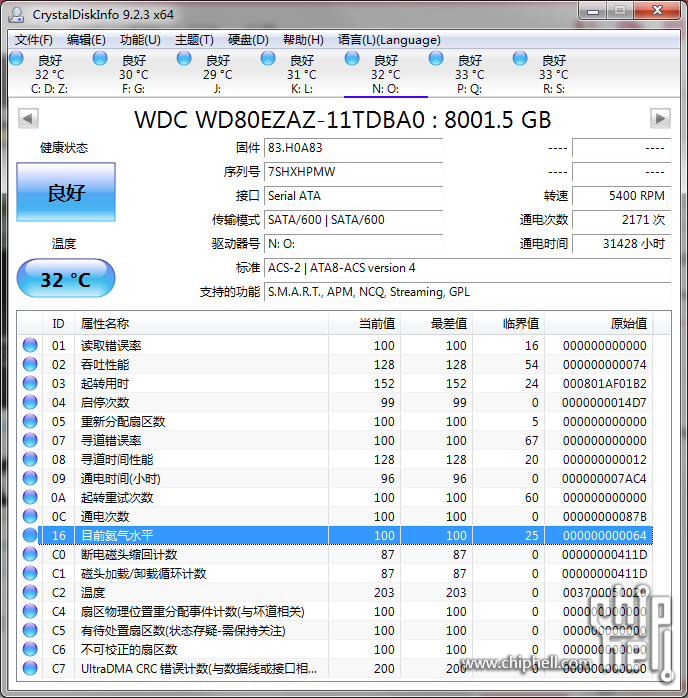The image size is (688, 698).
Task: Click the standard field ACS-2 | ATA8-ACS
Action: pos(468,268)
